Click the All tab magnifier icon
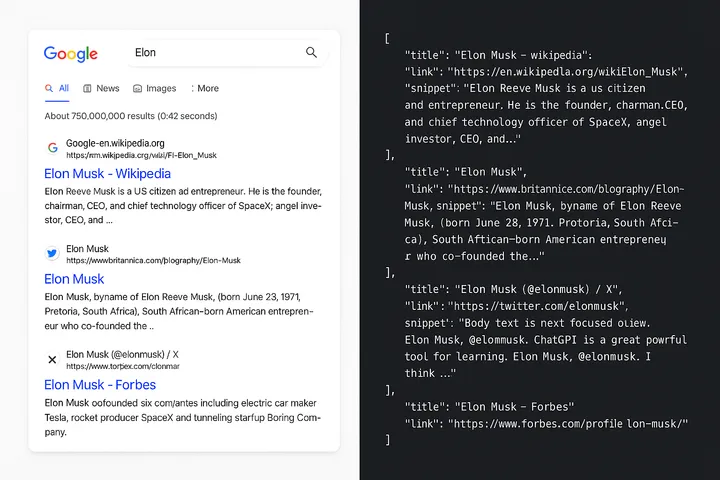The width and height of the screenshot is (720, 480). [49, 88]
